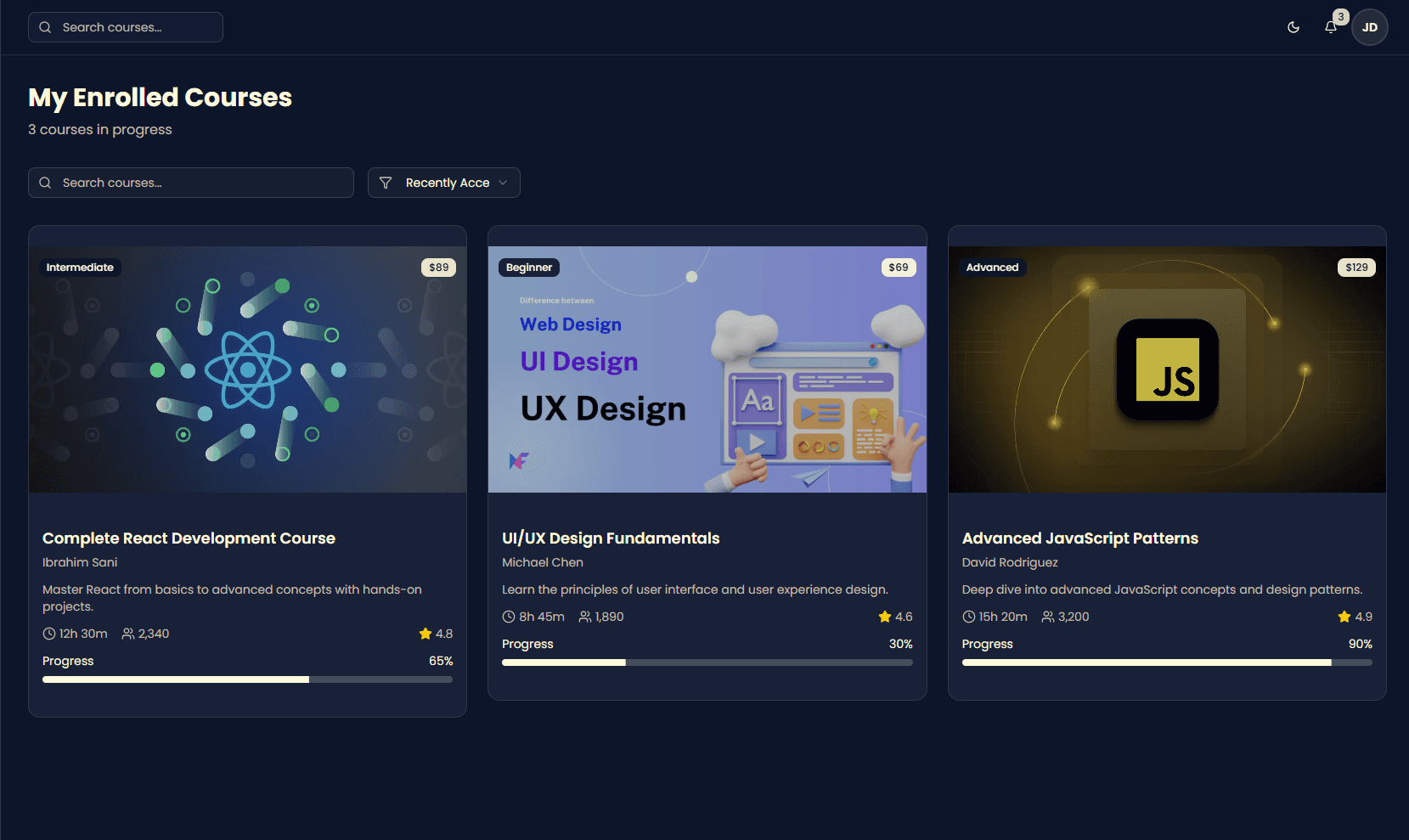
Task: Click the star rating icon on Advanced JavaScript Patterns
Action: pyautogui.click(x=1344, y=616)
